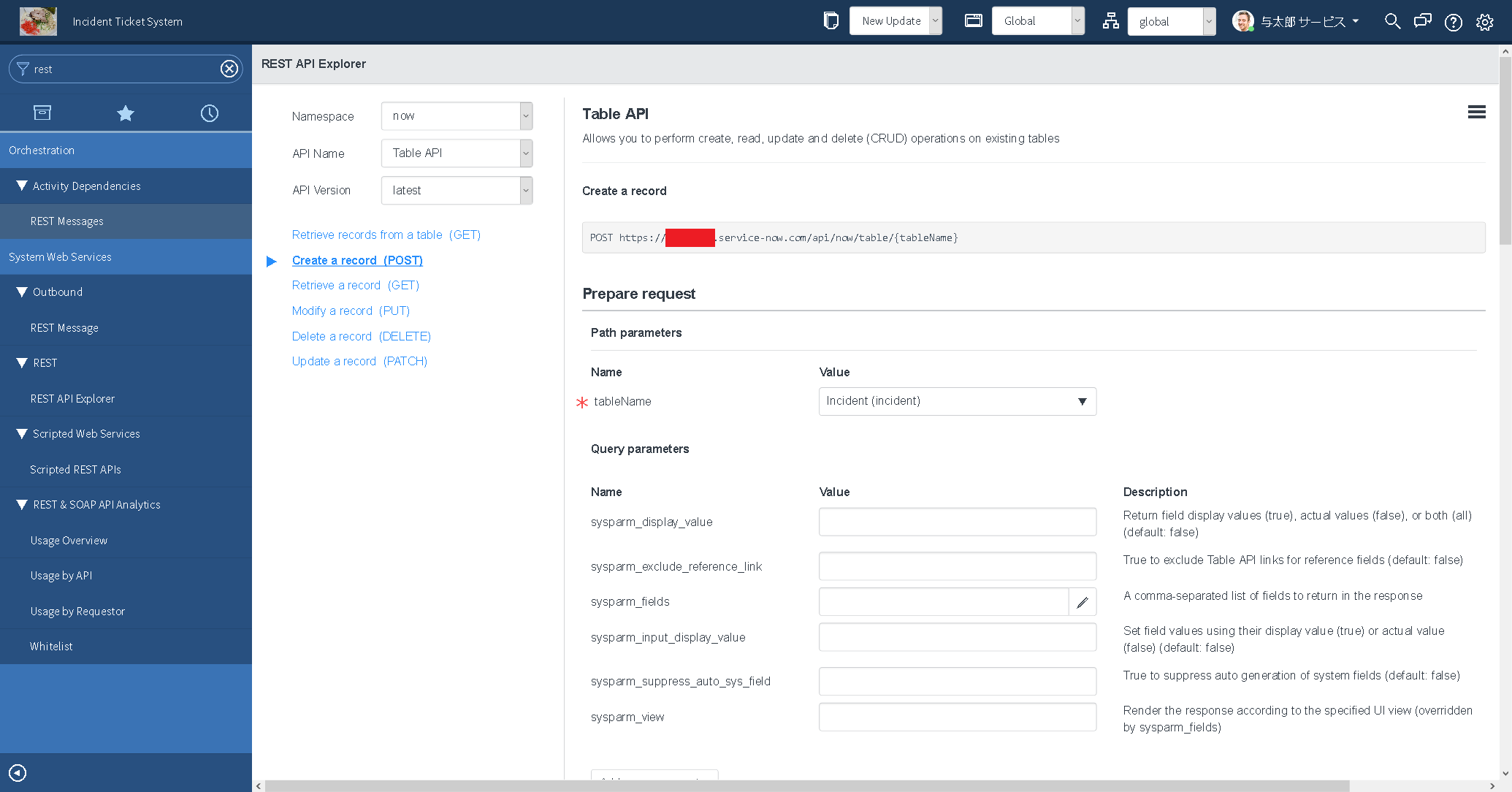Open the Connect chat icon in the header
Image resolution: width=1512 pixels, height=792 pixels.
[1422, 21]
